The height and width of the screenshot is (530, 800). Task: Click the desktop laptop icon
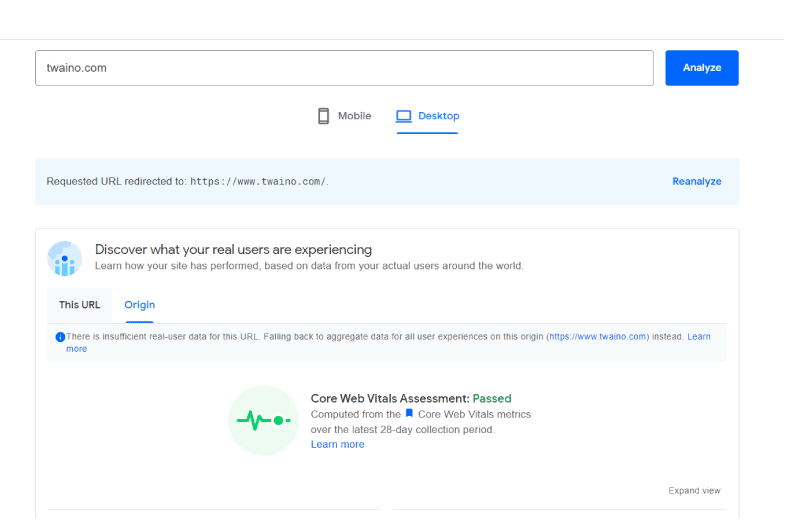tap(404, 116)
